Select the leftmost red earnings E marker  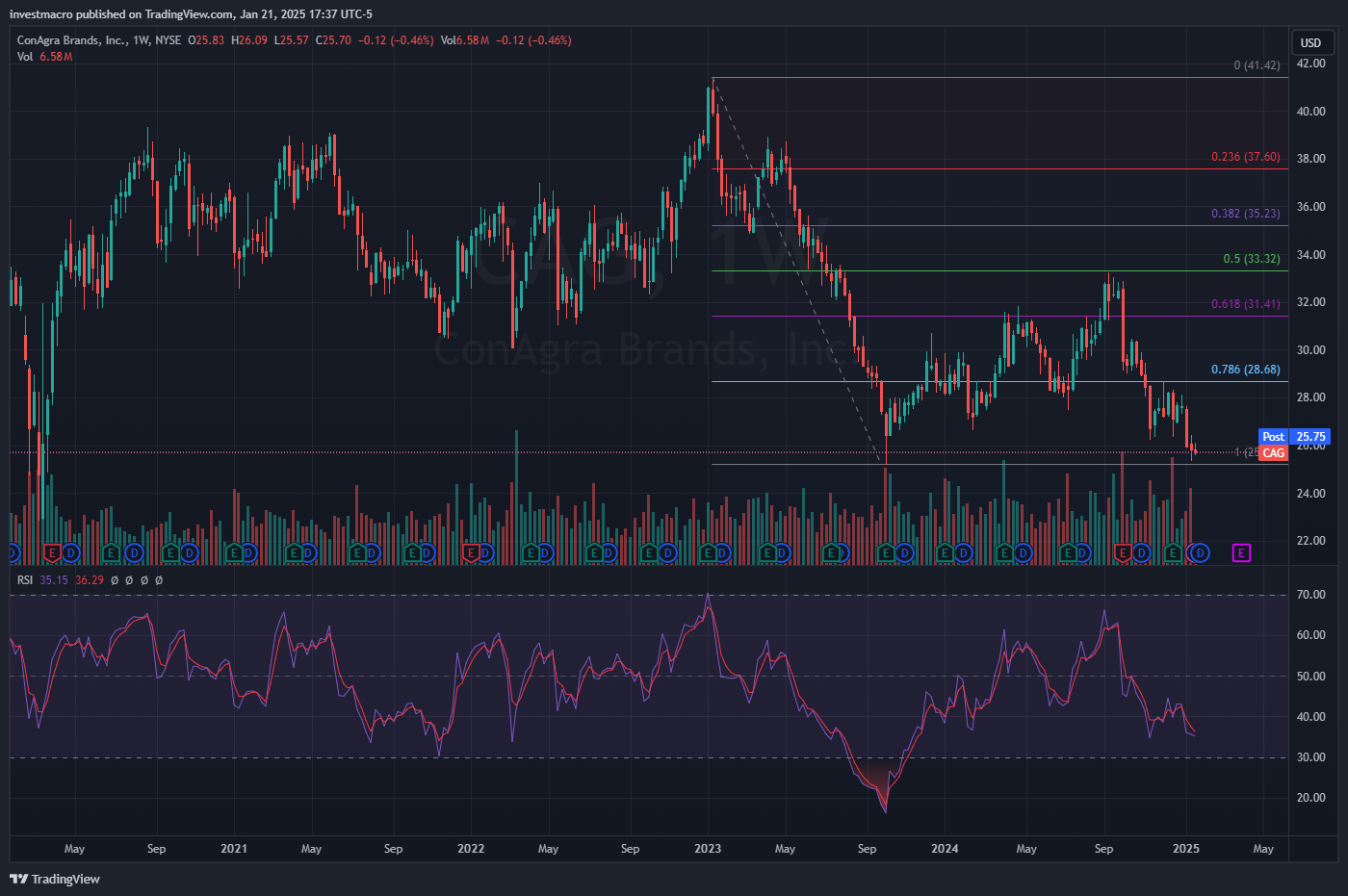tap(53, 552)
